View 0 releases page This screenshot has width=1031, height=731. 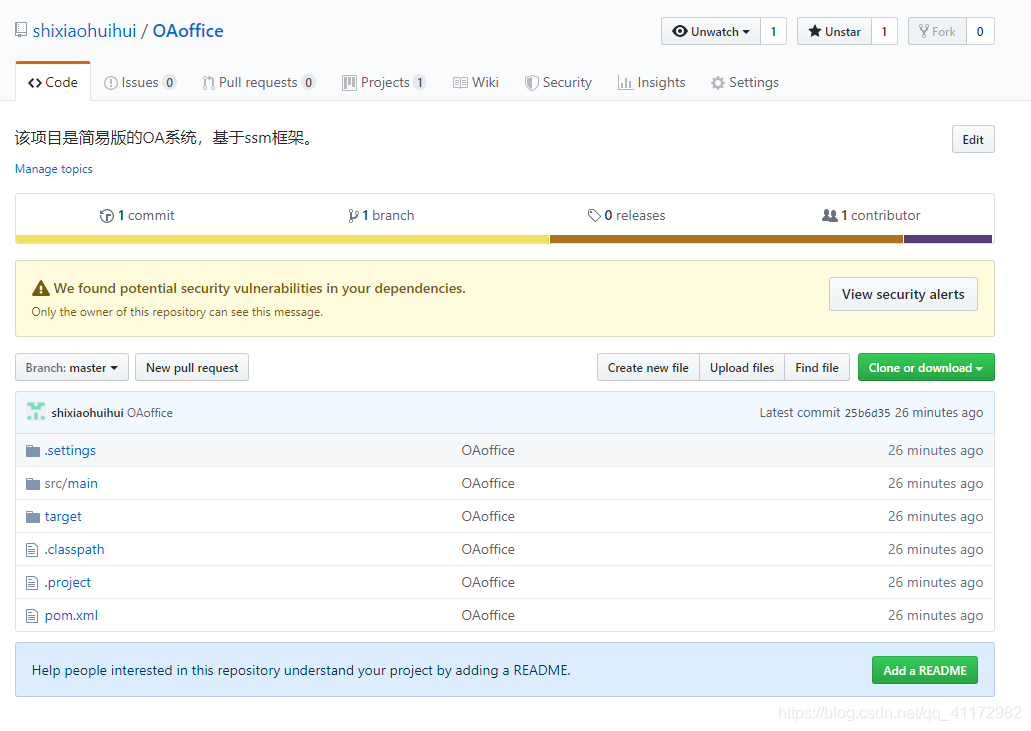click(x=627, y=216)
